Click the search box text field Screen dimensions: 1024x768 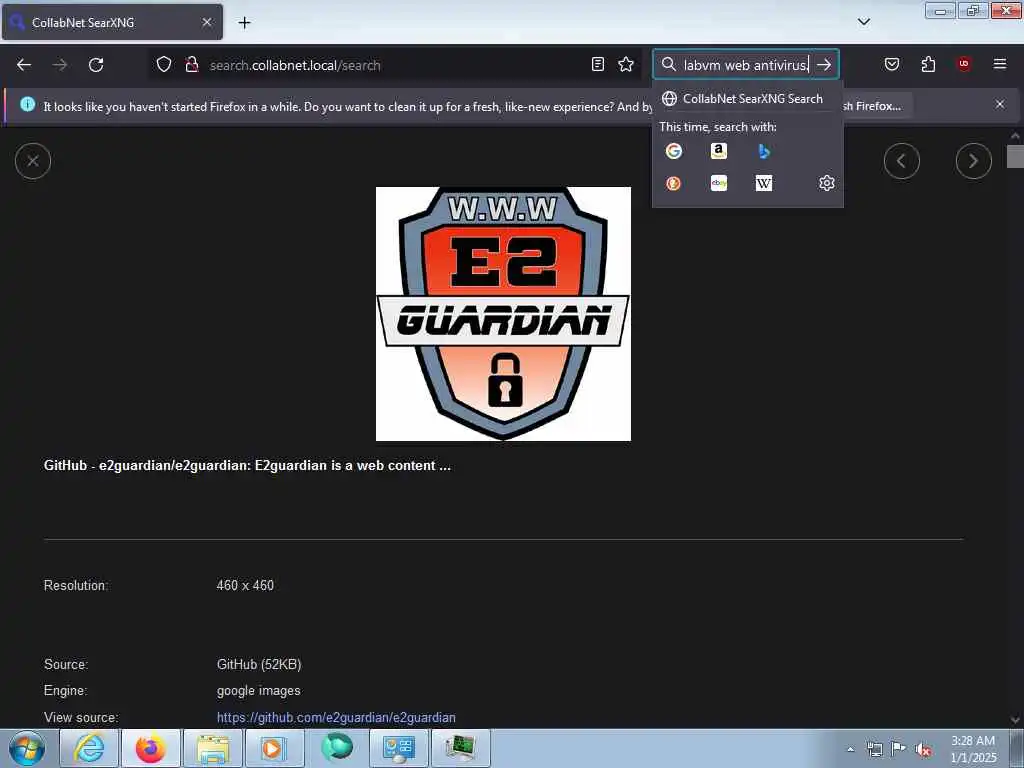point(746,65)
